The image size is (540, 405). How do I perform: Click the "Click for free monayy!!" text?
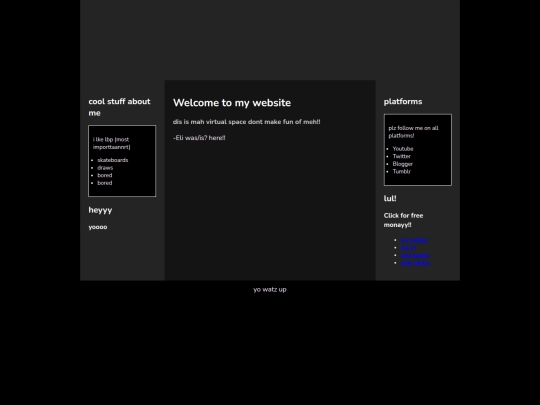403,220
